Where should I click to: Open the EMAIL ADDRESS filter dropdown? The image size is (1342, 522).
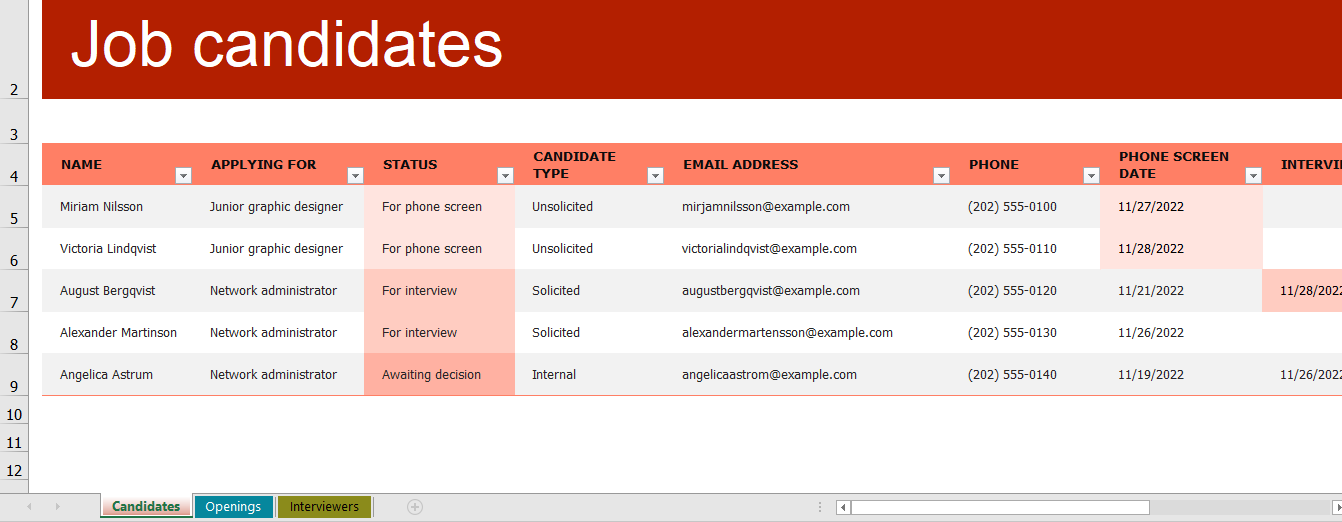941,176
